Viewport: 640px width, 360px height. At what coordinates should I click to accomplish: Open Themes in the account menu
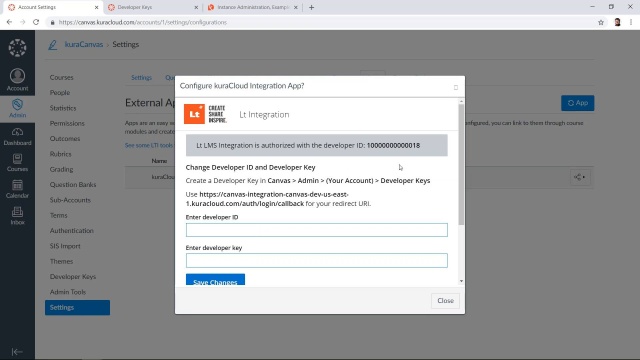click(x=61, y=261)
